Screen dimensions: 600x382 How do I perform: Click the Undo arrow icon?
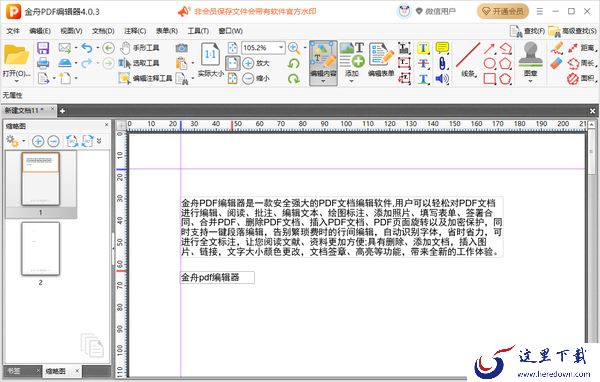(87, 48)
